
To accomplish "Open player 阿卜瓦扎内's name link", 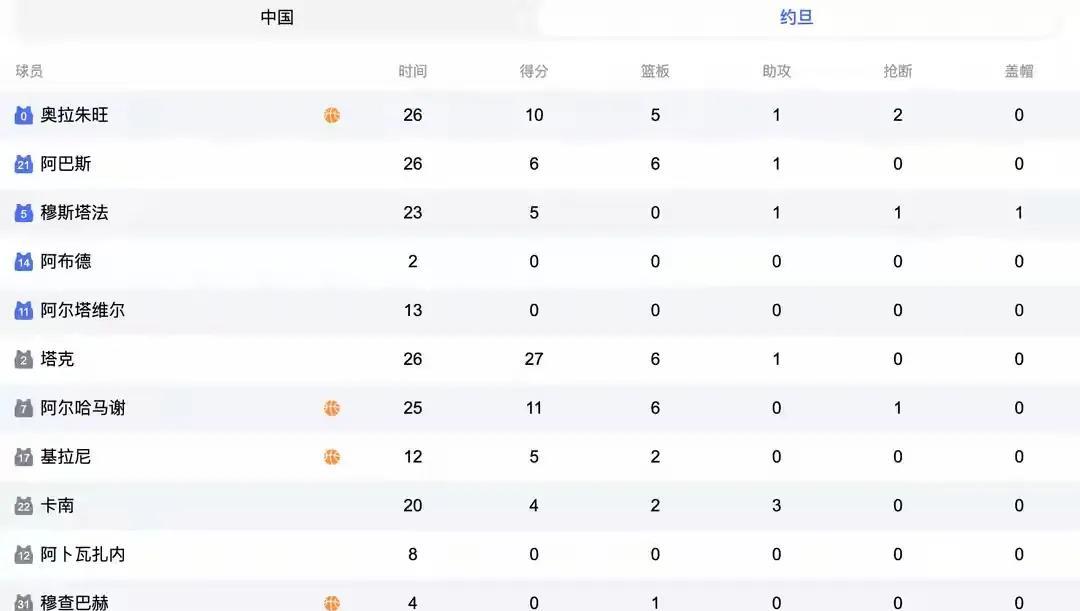I will (x=83, y=554).
